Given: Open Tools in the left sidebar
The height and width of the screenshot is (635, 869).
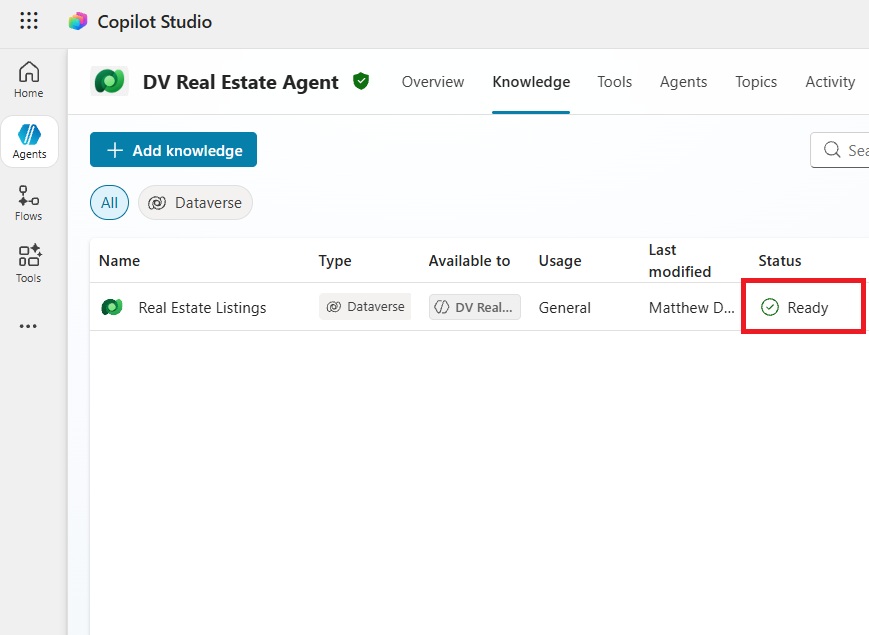Looking at the screenshot, I should pyautogui.click(x=29, y=264).
